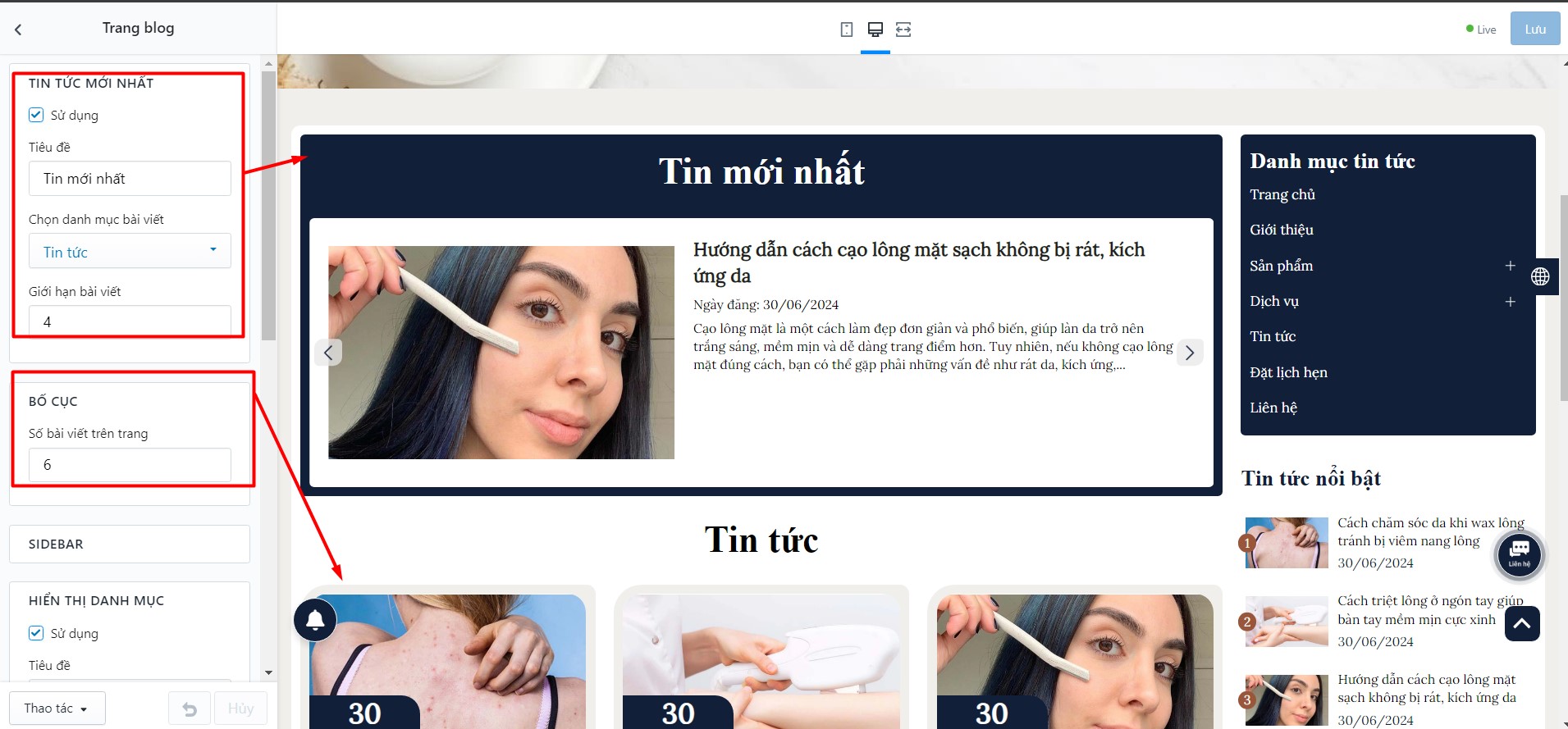Viewport: 1568px width, 729px height.
Task: Click the 'Tin tức nổi bật' heading
Action: (1311, 478)
